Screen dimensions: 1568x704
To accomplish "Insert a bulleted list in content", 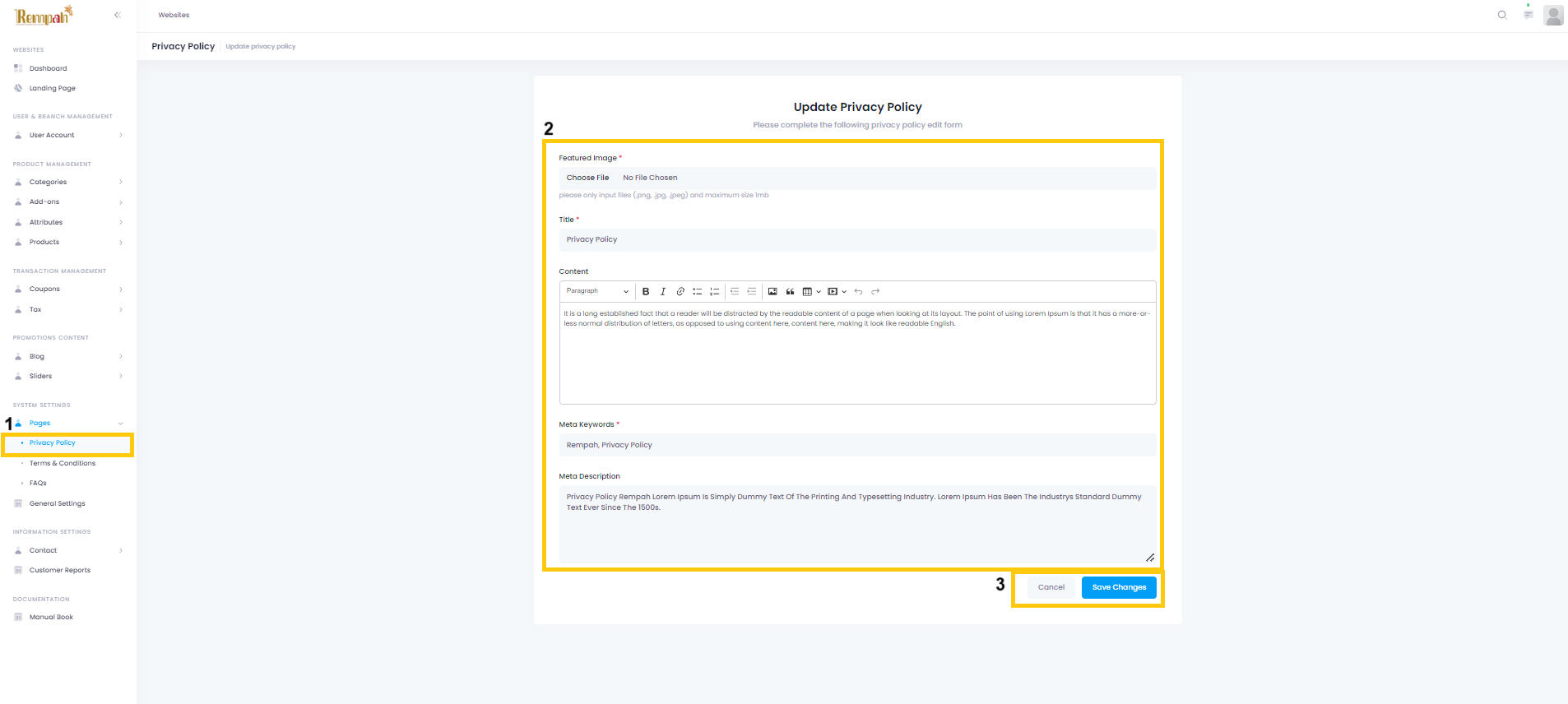I will tap(698, 292).
